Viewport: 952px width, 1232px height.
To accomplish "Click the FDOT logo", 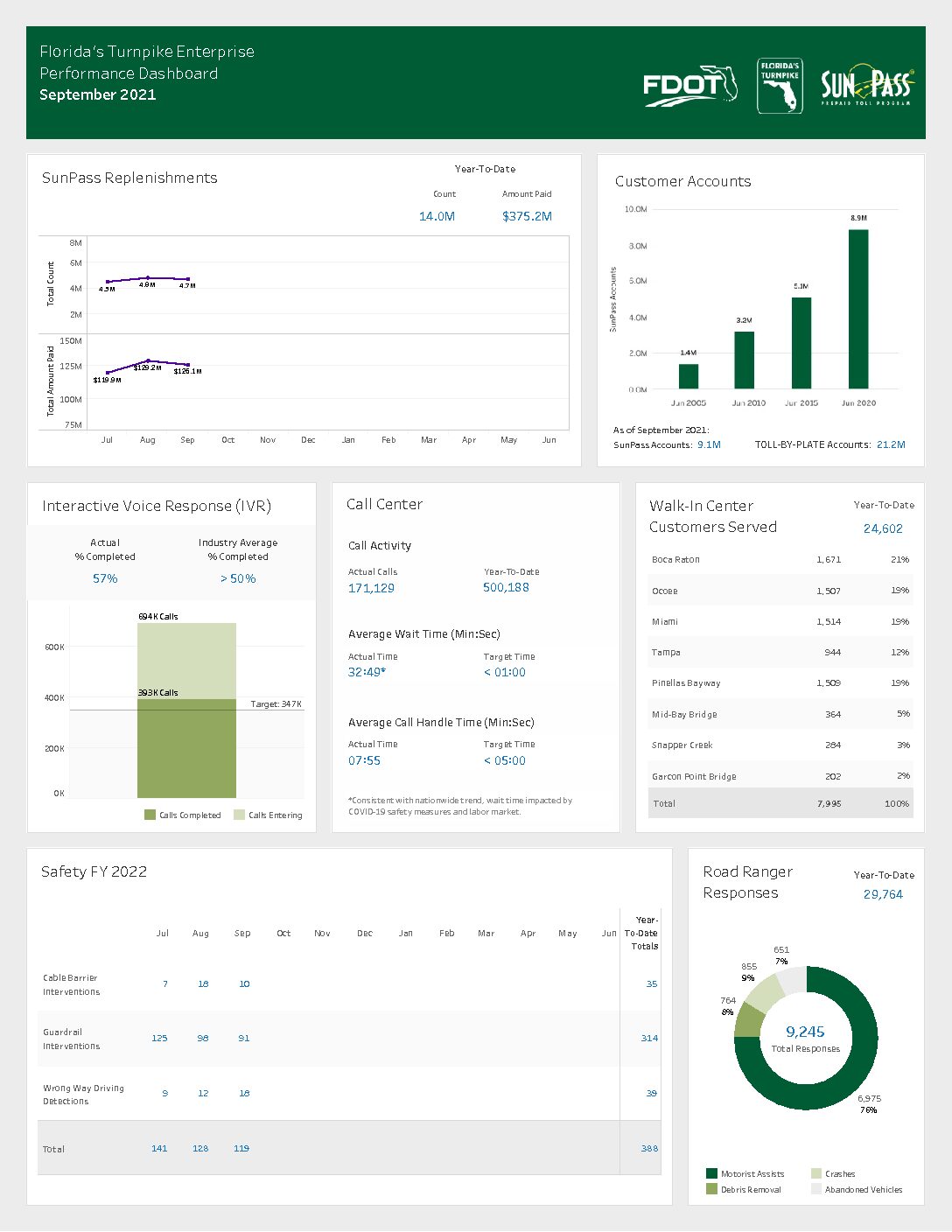I will pyautogui.click(x=689, y=86).
